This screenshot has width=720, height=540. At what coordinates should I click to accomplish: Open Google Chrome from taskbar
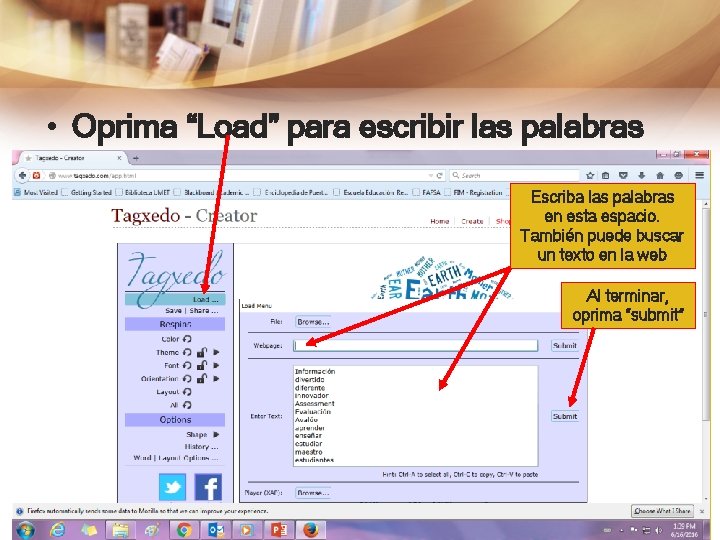point(184,530)
